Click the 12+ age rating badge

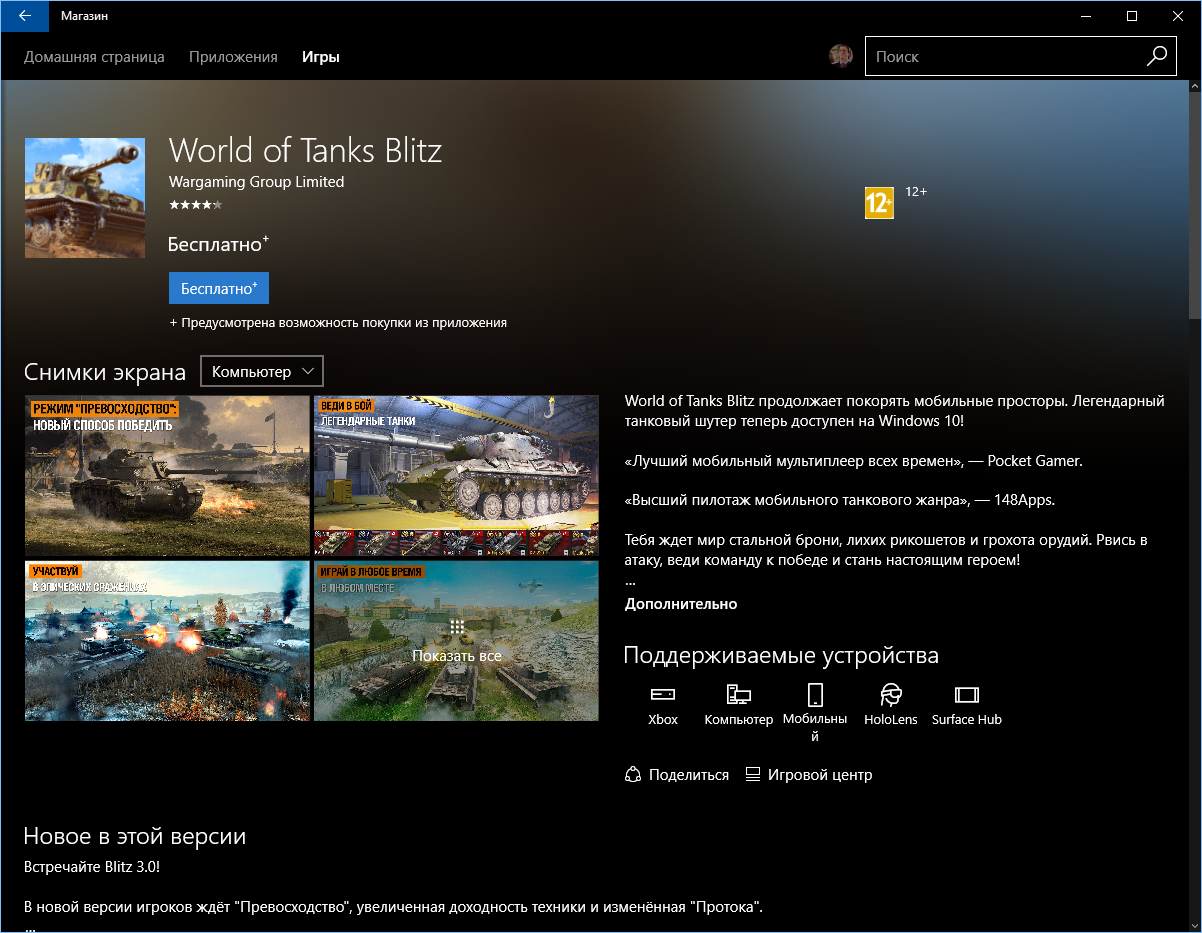coord(879,203)
